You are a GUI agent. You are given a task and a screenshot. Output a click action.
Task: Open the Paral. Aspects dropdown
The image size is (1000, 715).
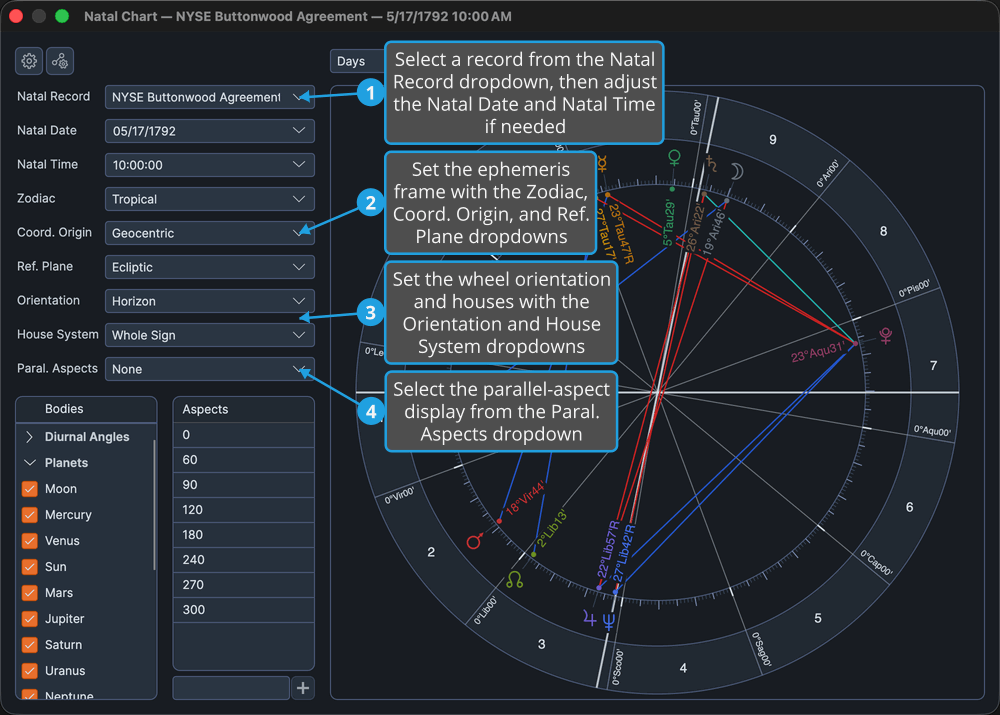click(209, 369)
